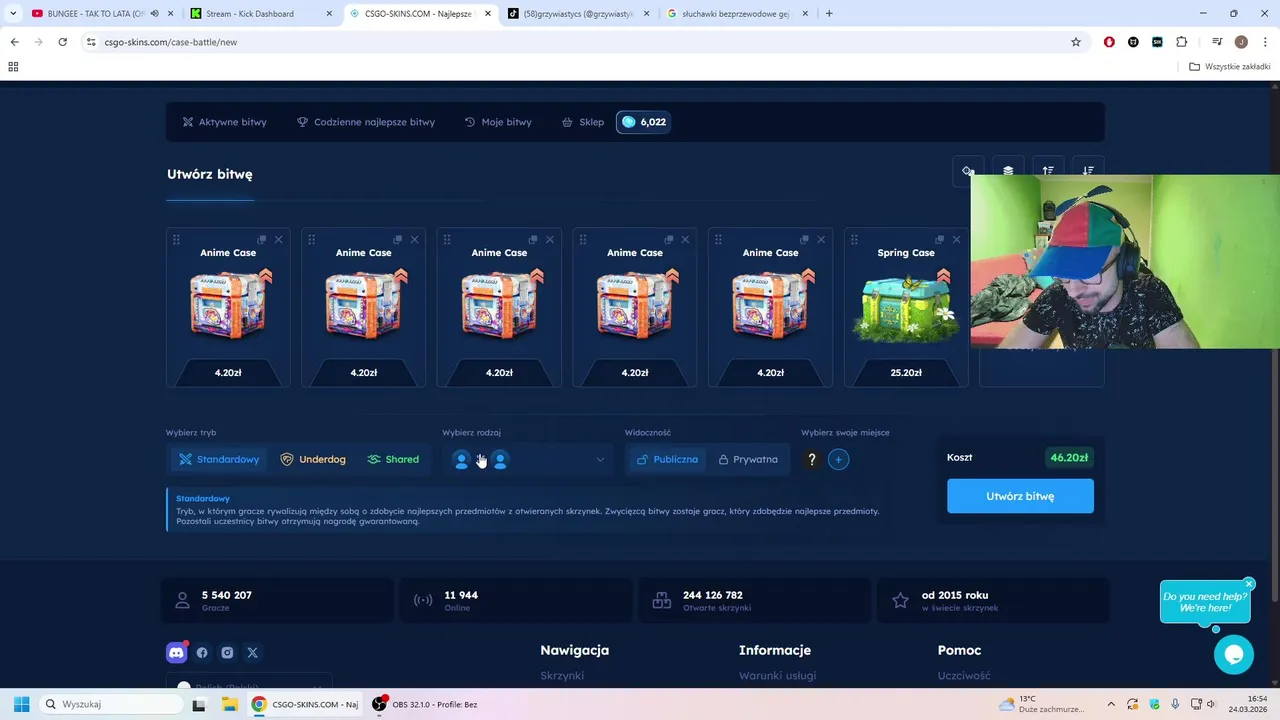Image resolution: width=1280 pixels, height=720 pixels.
Task: Open File Explorer from the taskbar
Action: pos(231,704)
